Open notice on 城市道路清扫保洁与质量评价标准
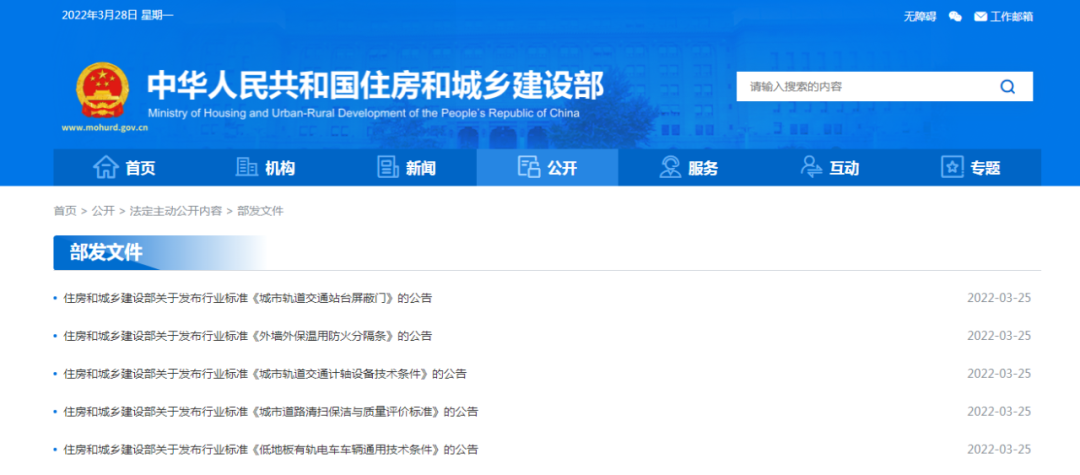 pos(271,412)
